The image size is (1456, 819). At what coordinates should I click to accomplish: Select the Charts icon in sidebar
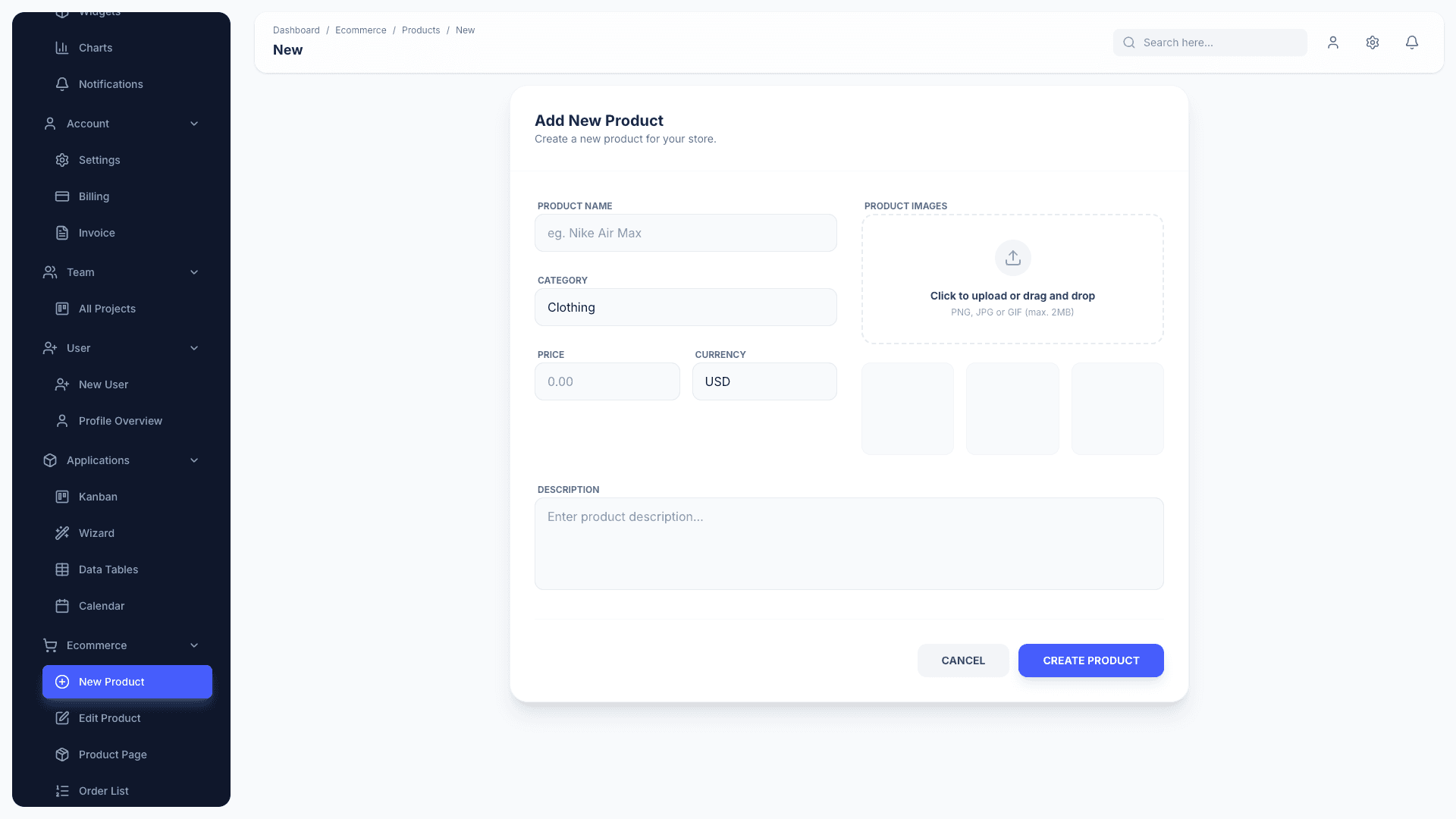[61, 47]
